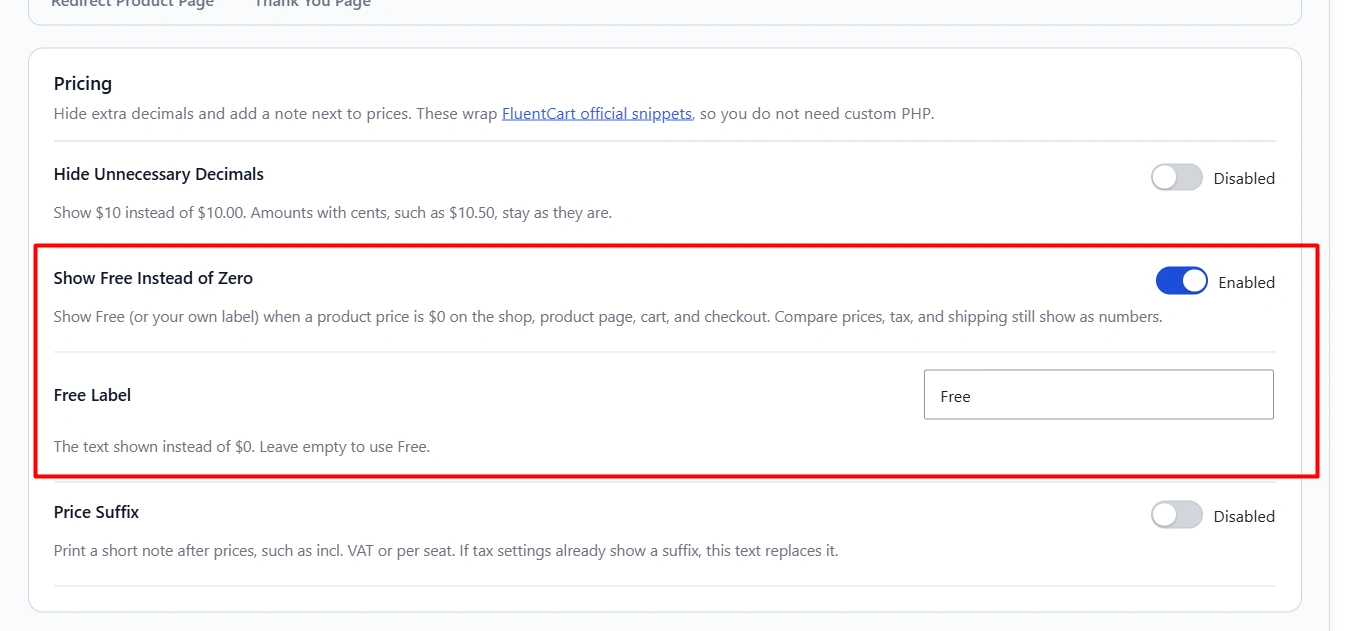Click the Hide Unnecessary Decimals label
This screenshot has height=631, width=1354.
click(159, 174)
